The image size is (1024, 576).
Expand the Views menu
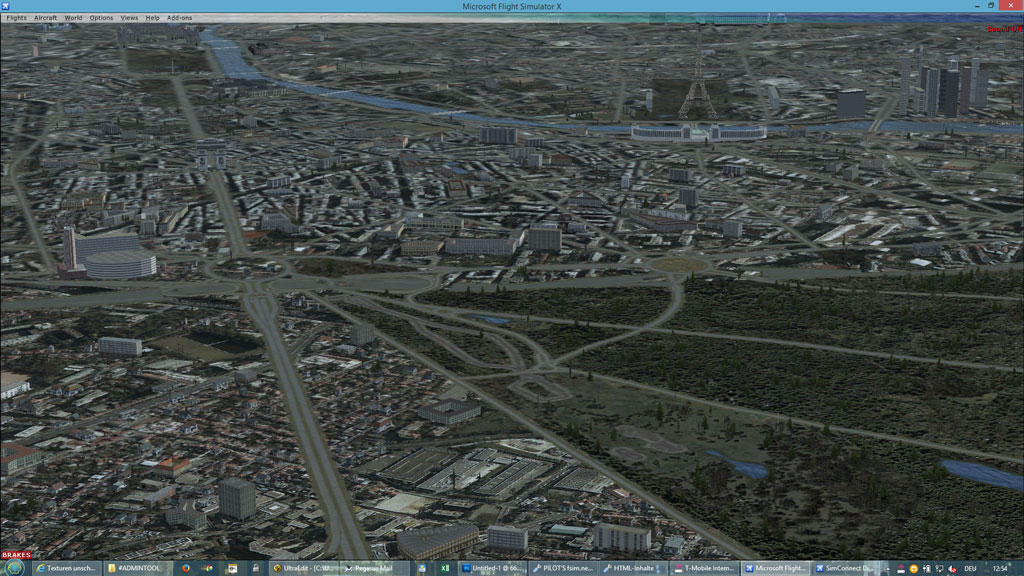[130, 18]
